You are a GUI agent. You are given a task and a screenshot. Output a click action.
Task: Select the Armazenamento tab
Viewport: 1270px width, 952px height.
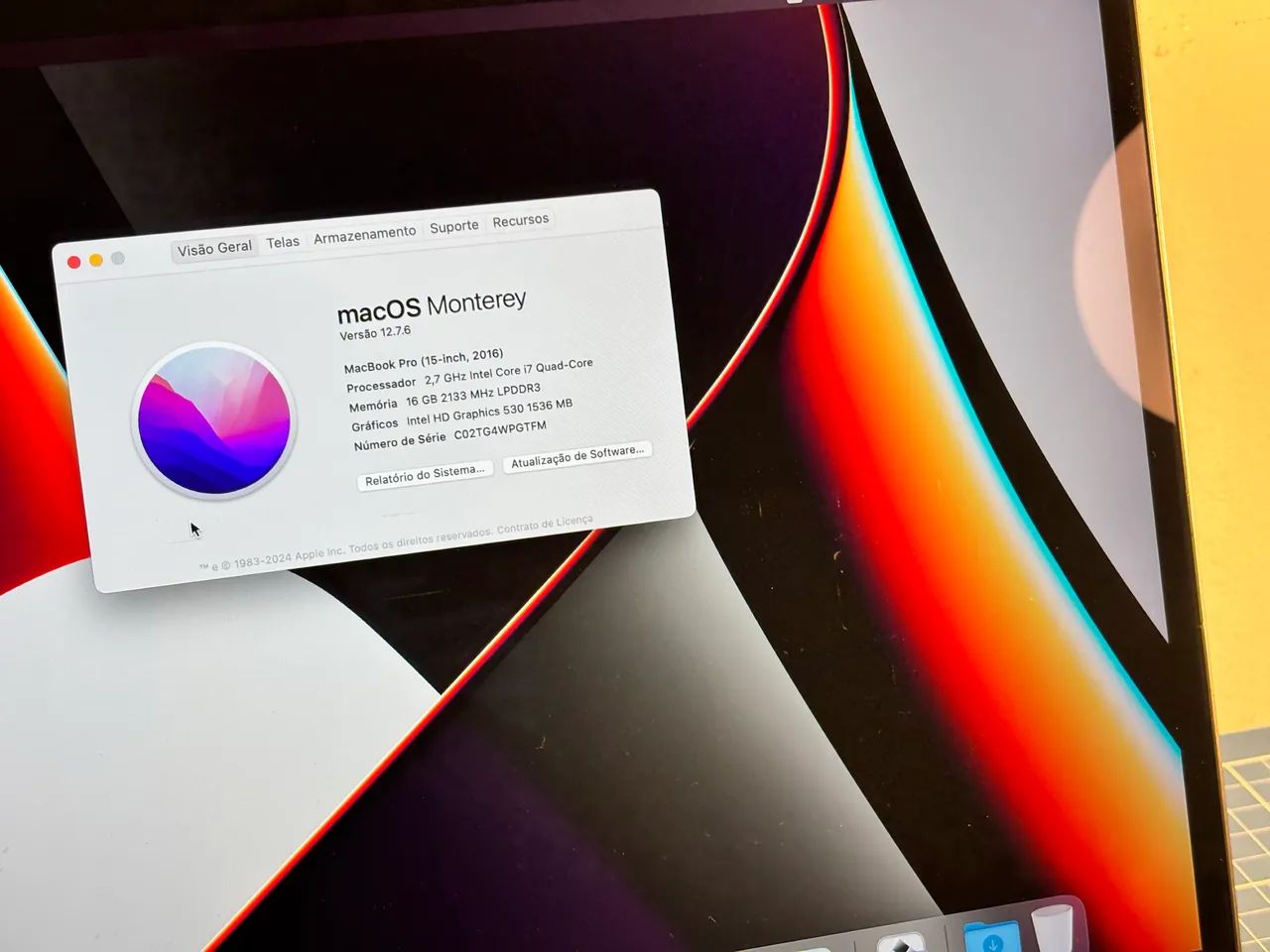click(x=365, y=234)
